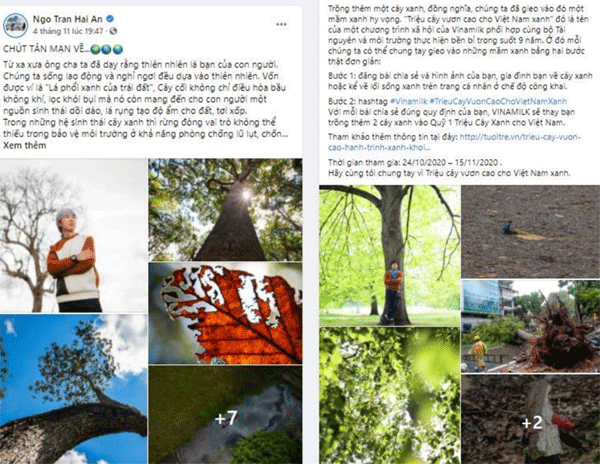Open the bird on brown ground photo
This screenshot has width=600, height=464.
(531, 231)
